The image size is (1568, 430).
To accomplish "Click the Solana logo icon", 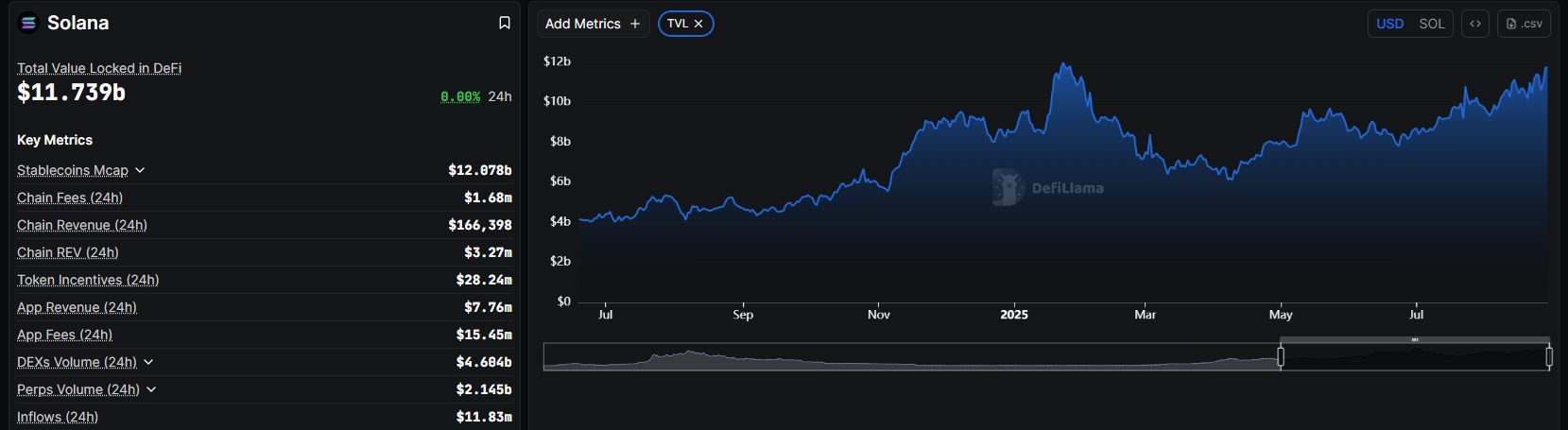I will 28,23.
